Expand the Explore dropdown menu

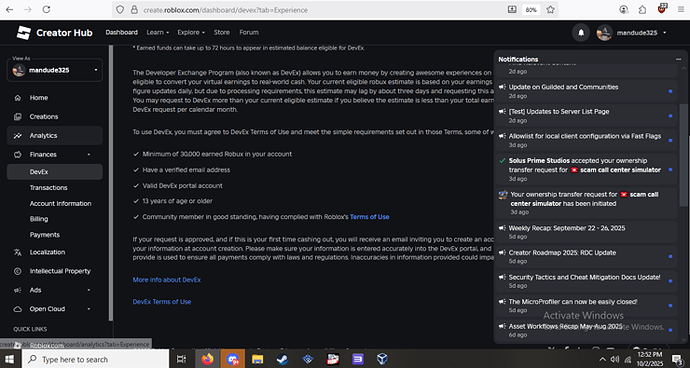tap(191, 33)
